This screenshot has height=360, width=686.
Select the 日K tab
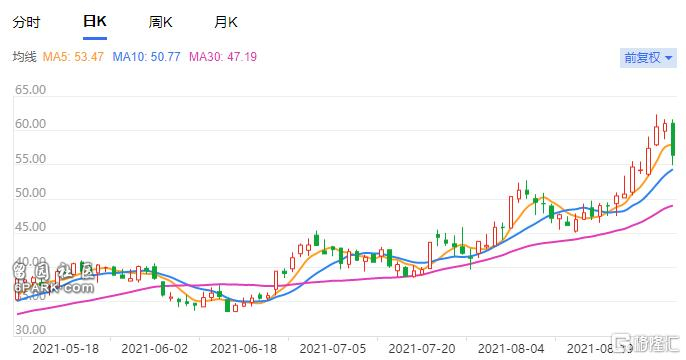pyautogui.click(x=95, y=21)
